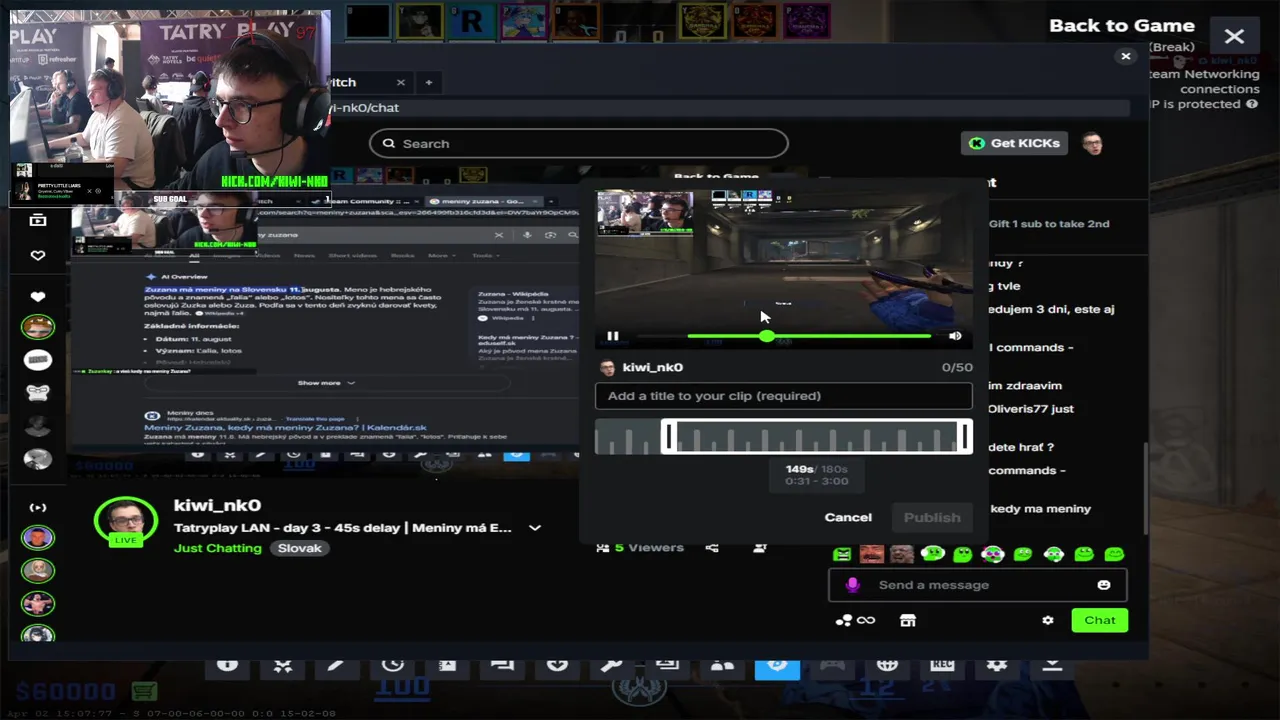Close the Twitch browser tab
The width and height of the screenshot is (1280, 720).
pyautogui.click(x=401, y=82)
